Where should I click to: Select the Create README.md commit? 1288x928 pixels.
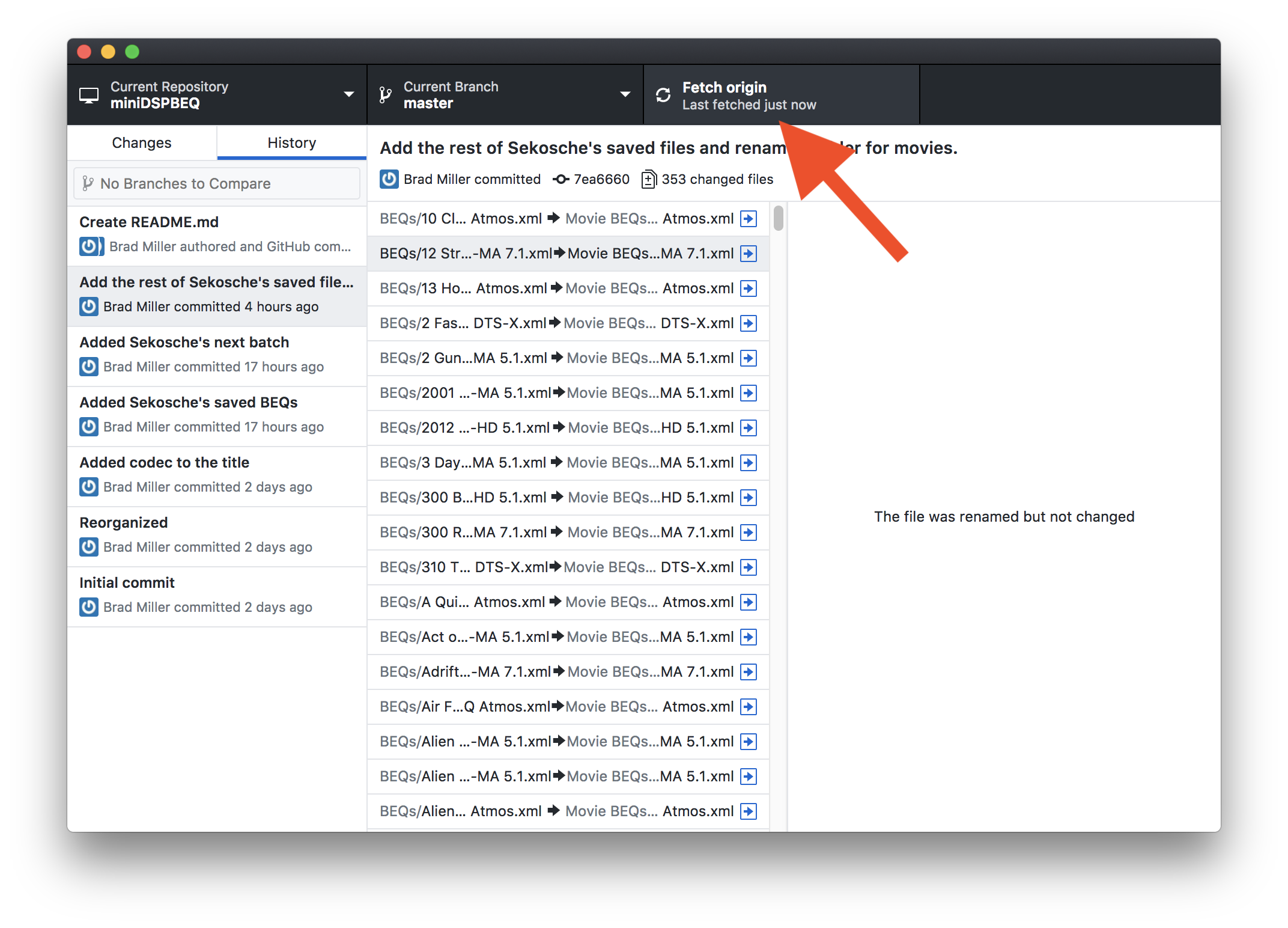pyautogui.click(x=217, y=236)
